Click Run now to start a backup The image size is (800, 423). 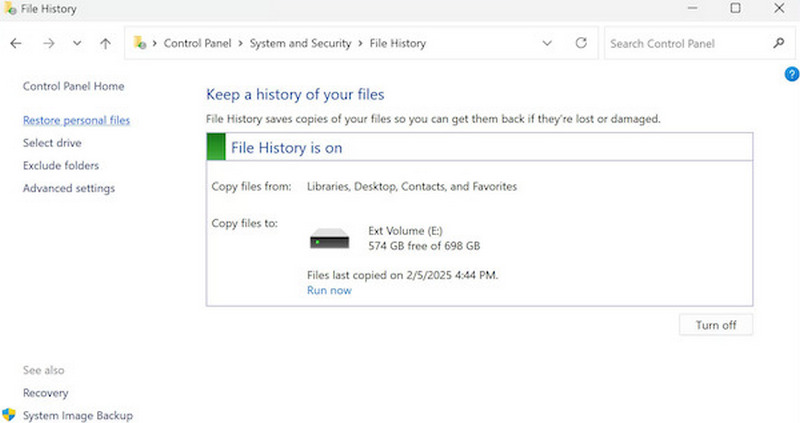point(329,290)
